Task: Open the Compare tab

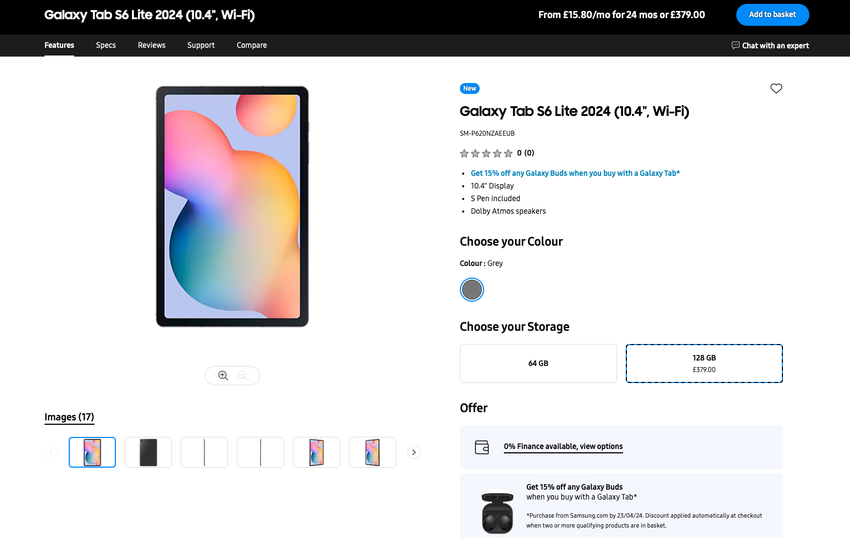Action: pyautogui.click(x=252, y=45)
